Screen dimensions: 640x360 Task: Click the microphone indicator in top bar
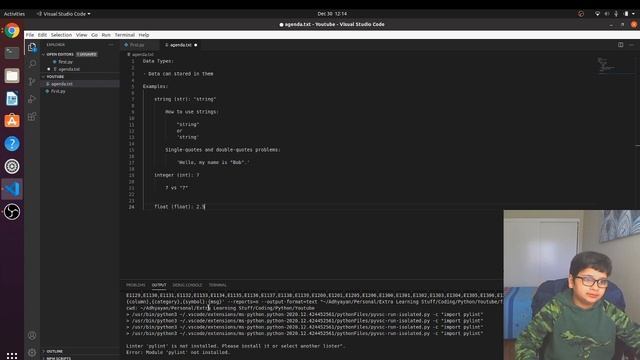[x=616, y=14]
